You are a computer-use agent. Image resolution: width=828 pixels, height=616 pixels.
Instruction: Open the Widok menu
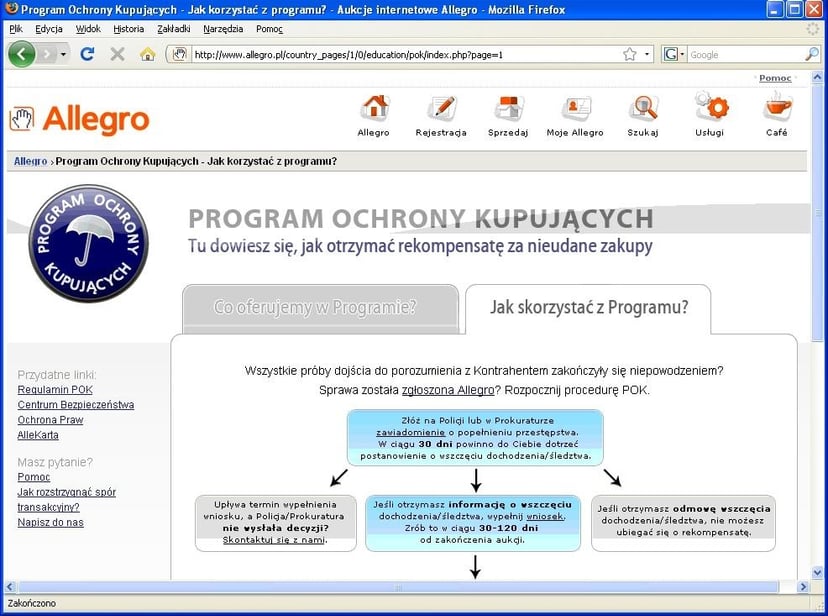point(88,29)
